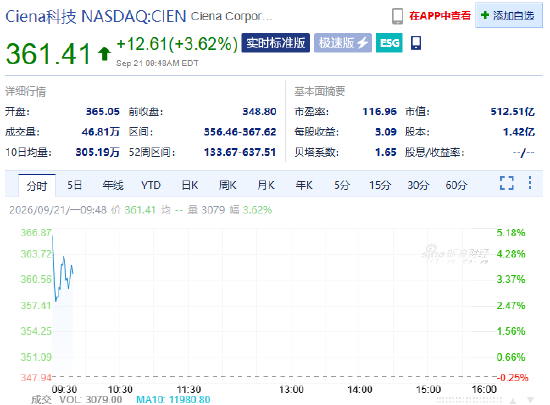Click the 52周区间 value 133.67-637.51
550x405 pixels.
point(240,152)
